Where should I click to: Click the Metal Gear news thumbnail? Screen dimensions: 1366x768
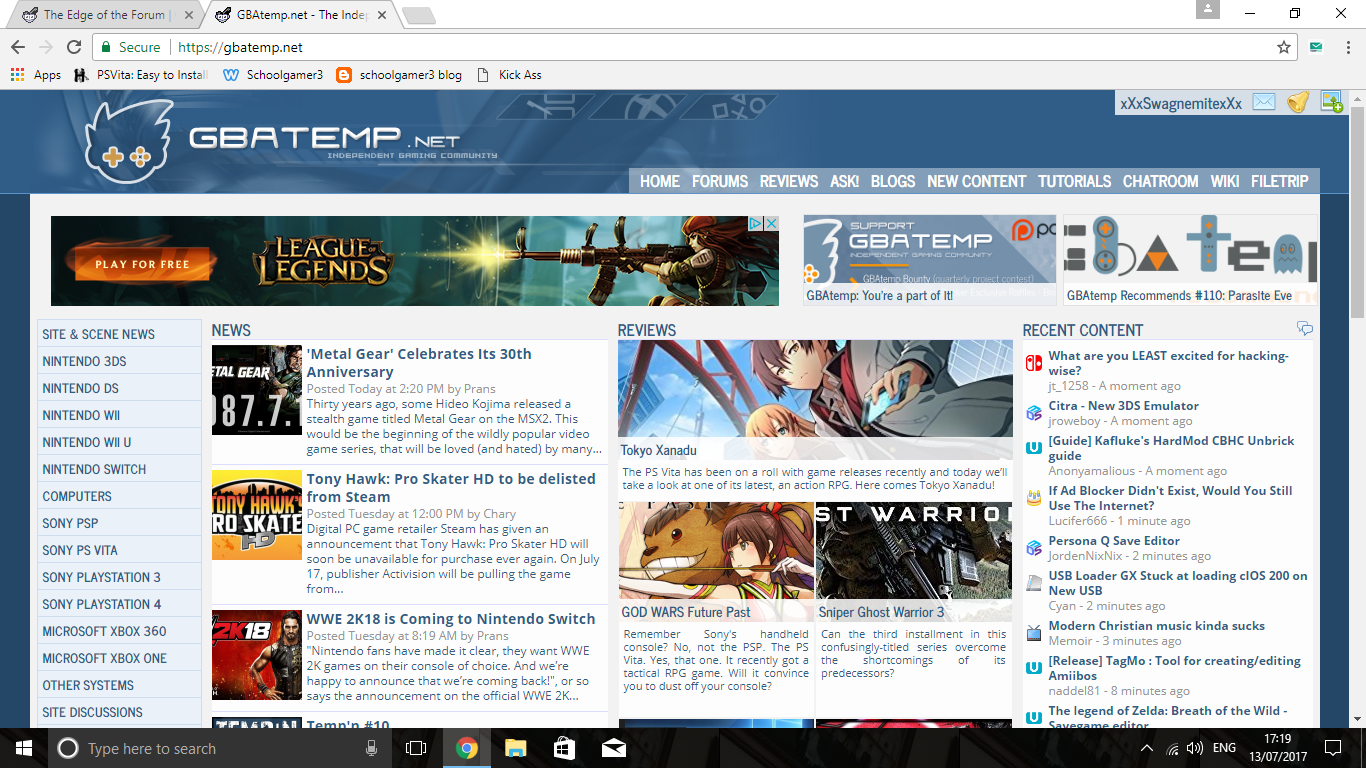click(257, 390)
